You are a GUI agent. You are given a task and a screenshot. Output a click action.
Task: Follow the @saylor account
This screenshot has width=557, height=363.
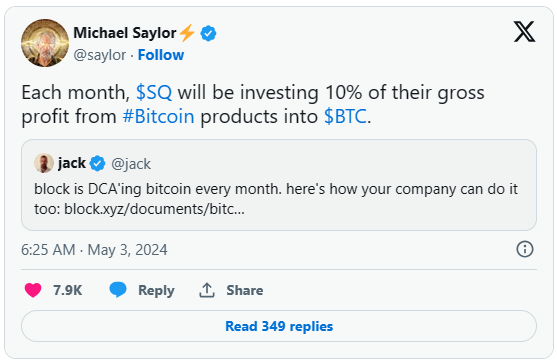click(x=161, y=55)
